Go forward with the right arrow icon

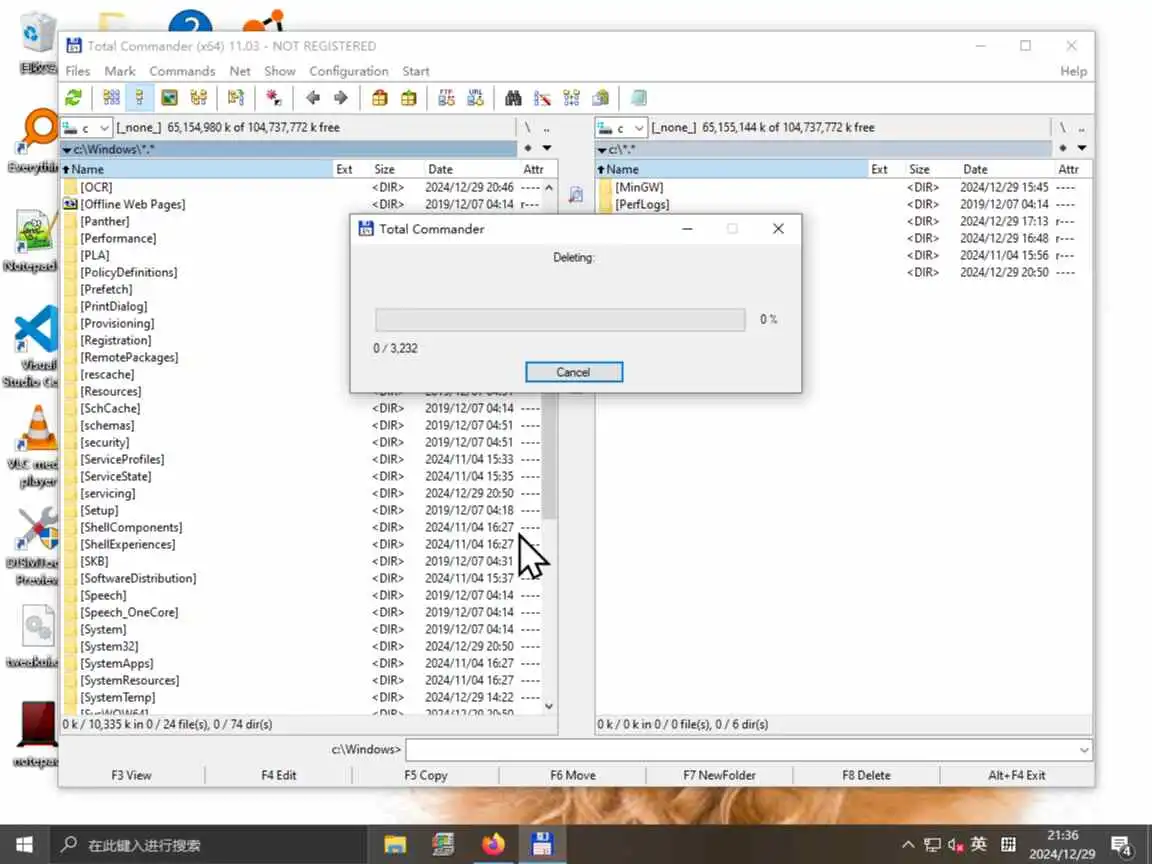[341, 98]
